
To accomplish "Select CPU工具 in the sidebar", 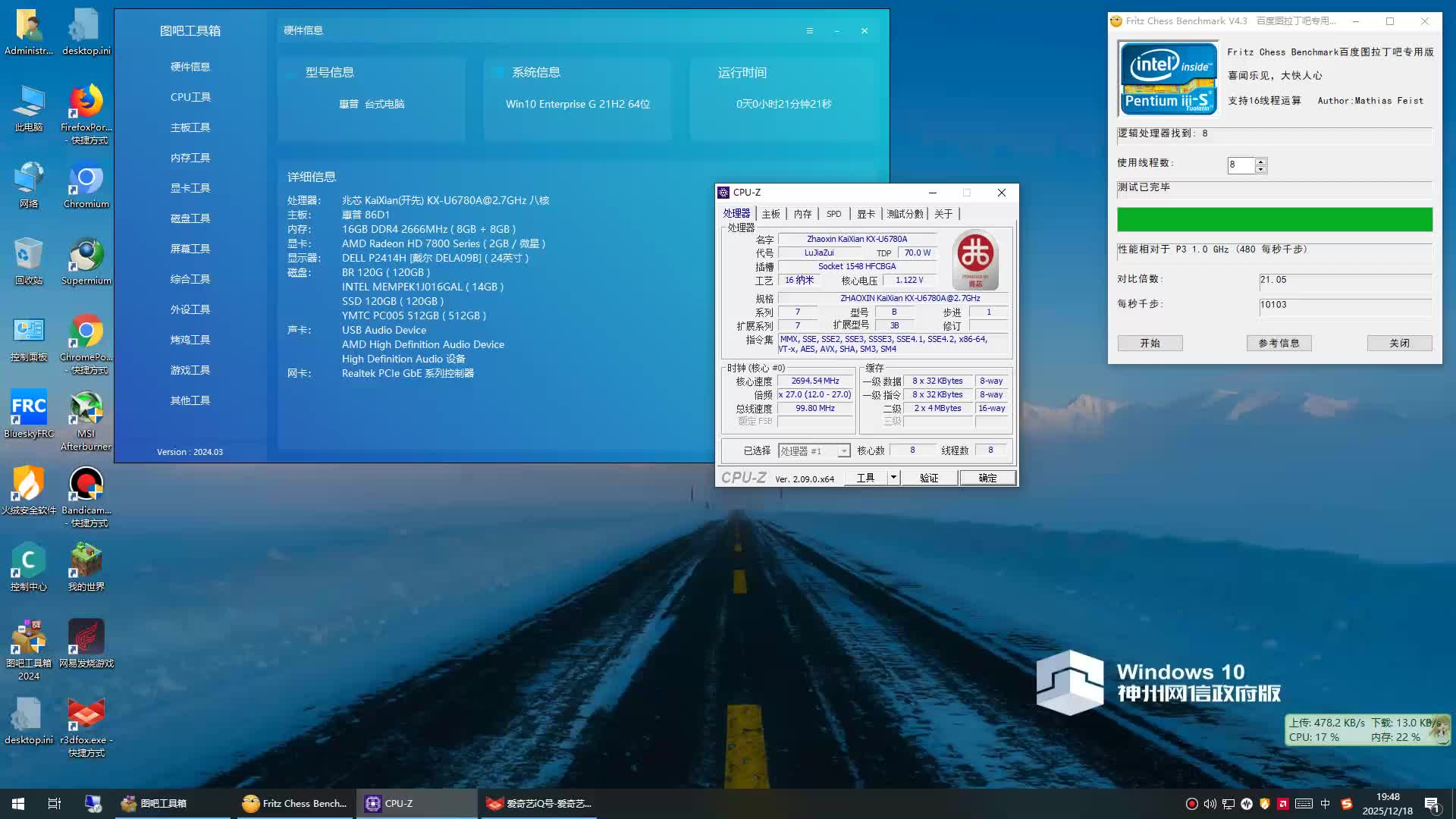I will [x=190, y=97].
